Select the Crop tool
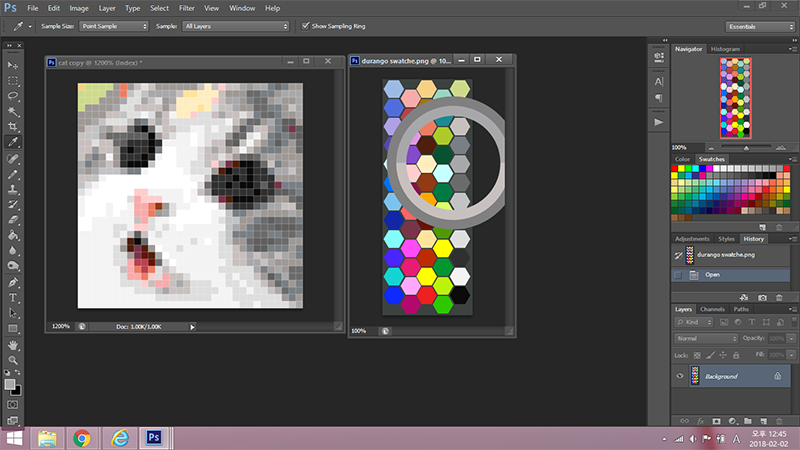 (13, 127)
